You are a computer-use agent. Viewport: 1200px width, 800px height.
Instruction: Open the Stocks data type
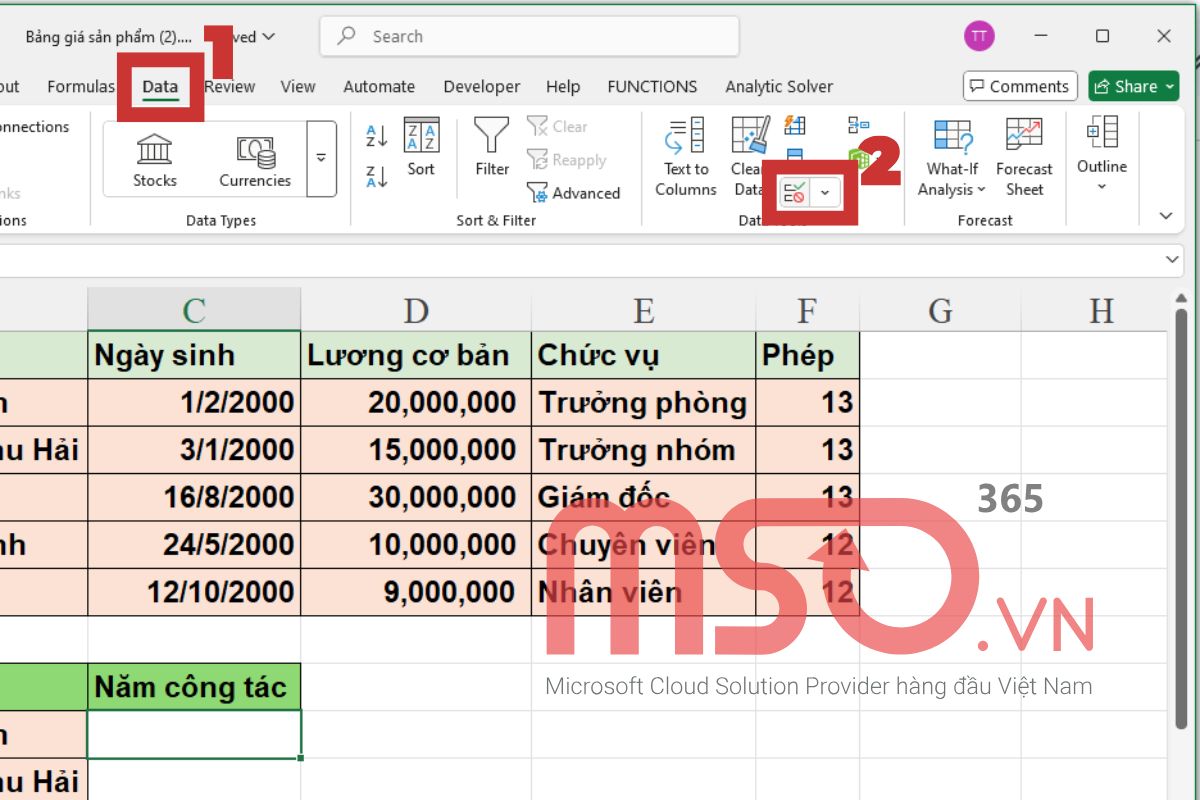155,161
